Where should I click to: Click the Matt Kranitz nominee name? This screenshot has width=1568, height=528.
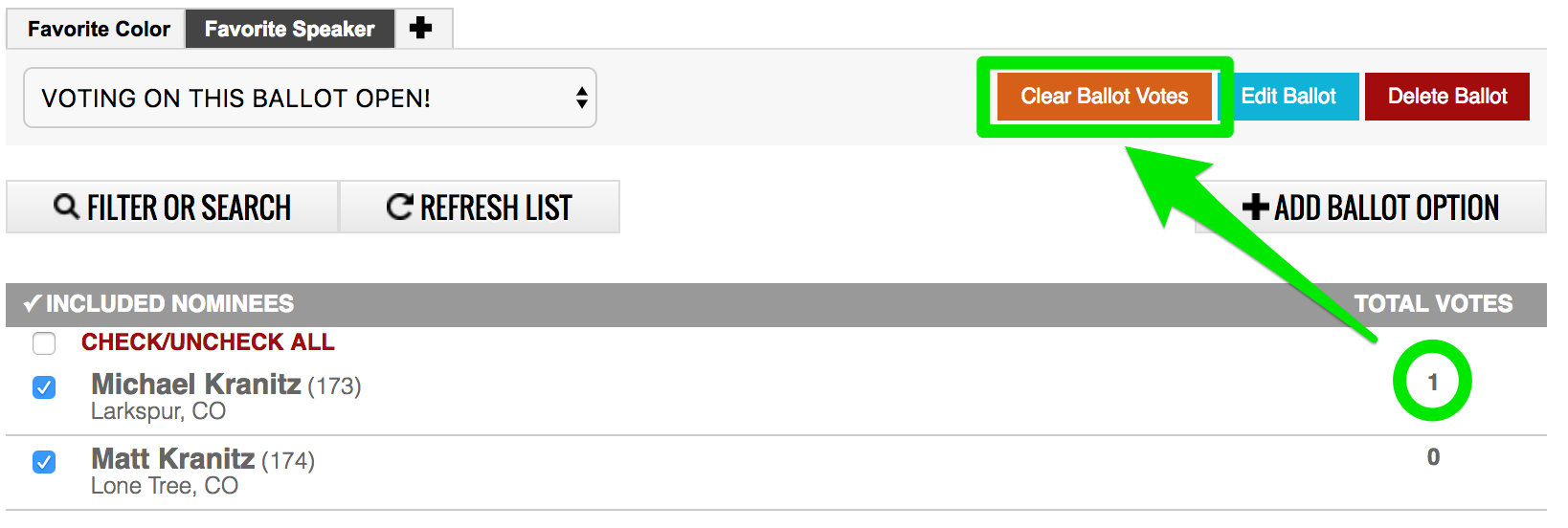[173, 459]
